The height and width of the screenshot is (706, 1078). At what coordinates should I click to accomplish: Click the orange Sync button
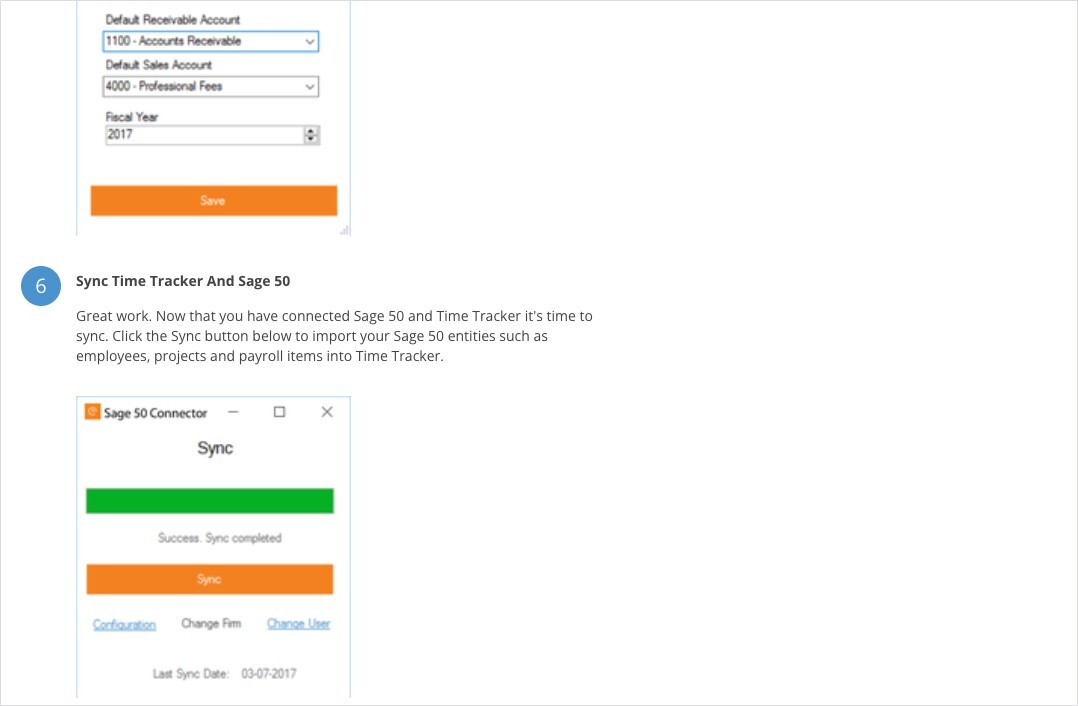(x=210, y=580)
